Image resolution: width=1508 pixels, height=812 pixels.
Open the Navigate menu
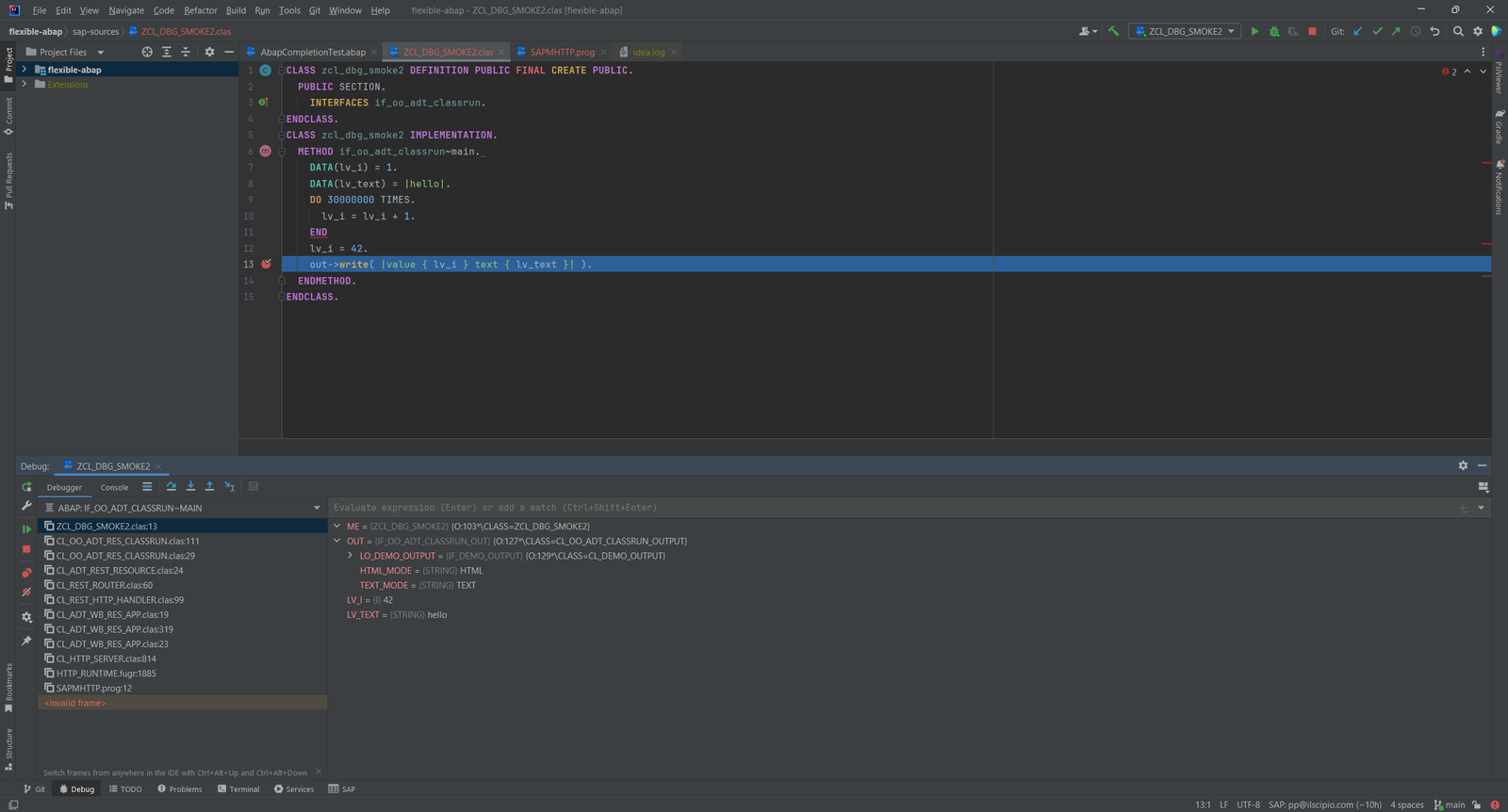tap(126, 10)
